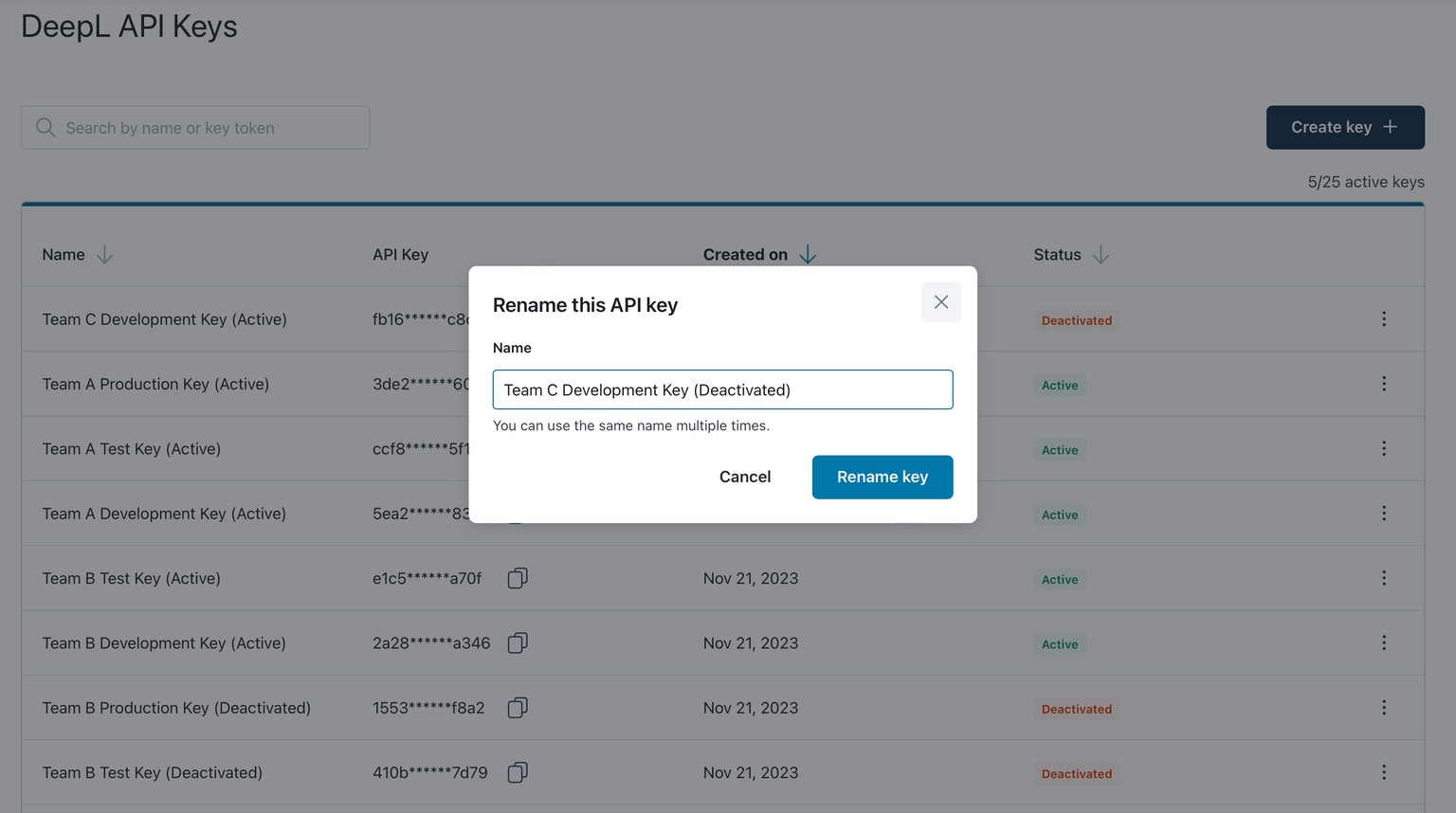Click the 5/25 active keys counter
The height and width of the screenshot is (813, 1456).
click(1366, 182)
